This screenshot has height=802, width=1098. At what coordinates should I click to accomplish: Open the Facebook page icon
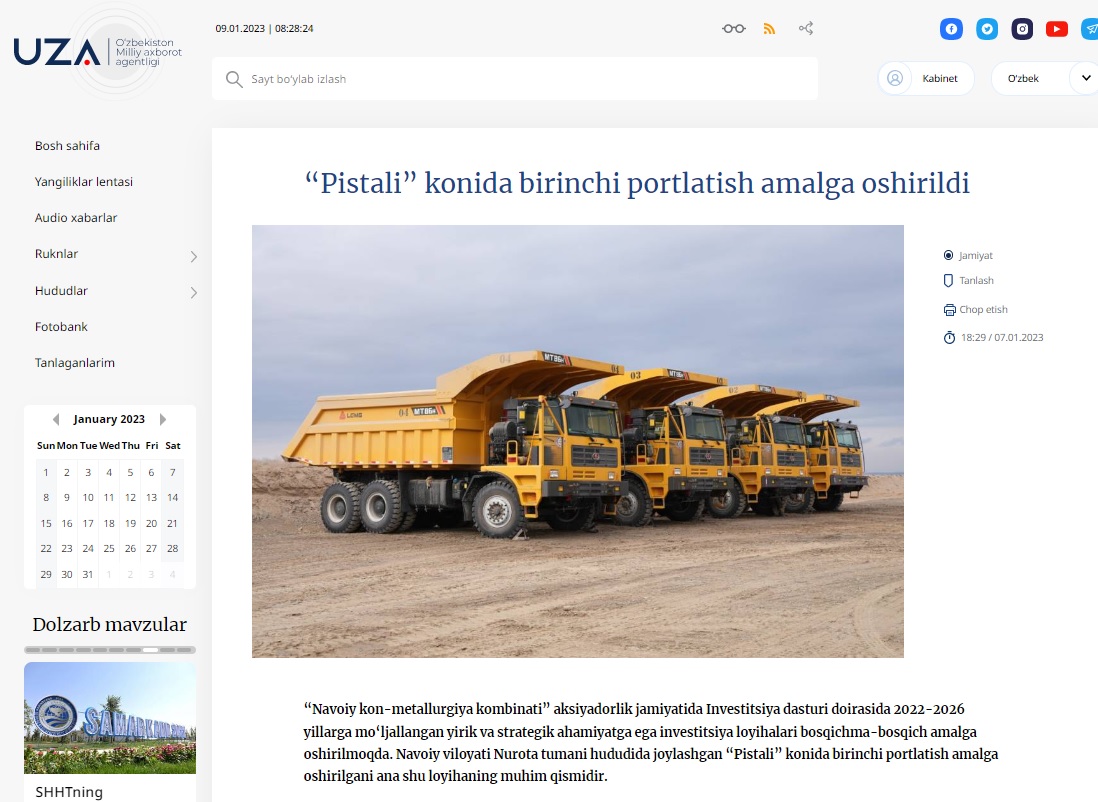pos(951,29)
